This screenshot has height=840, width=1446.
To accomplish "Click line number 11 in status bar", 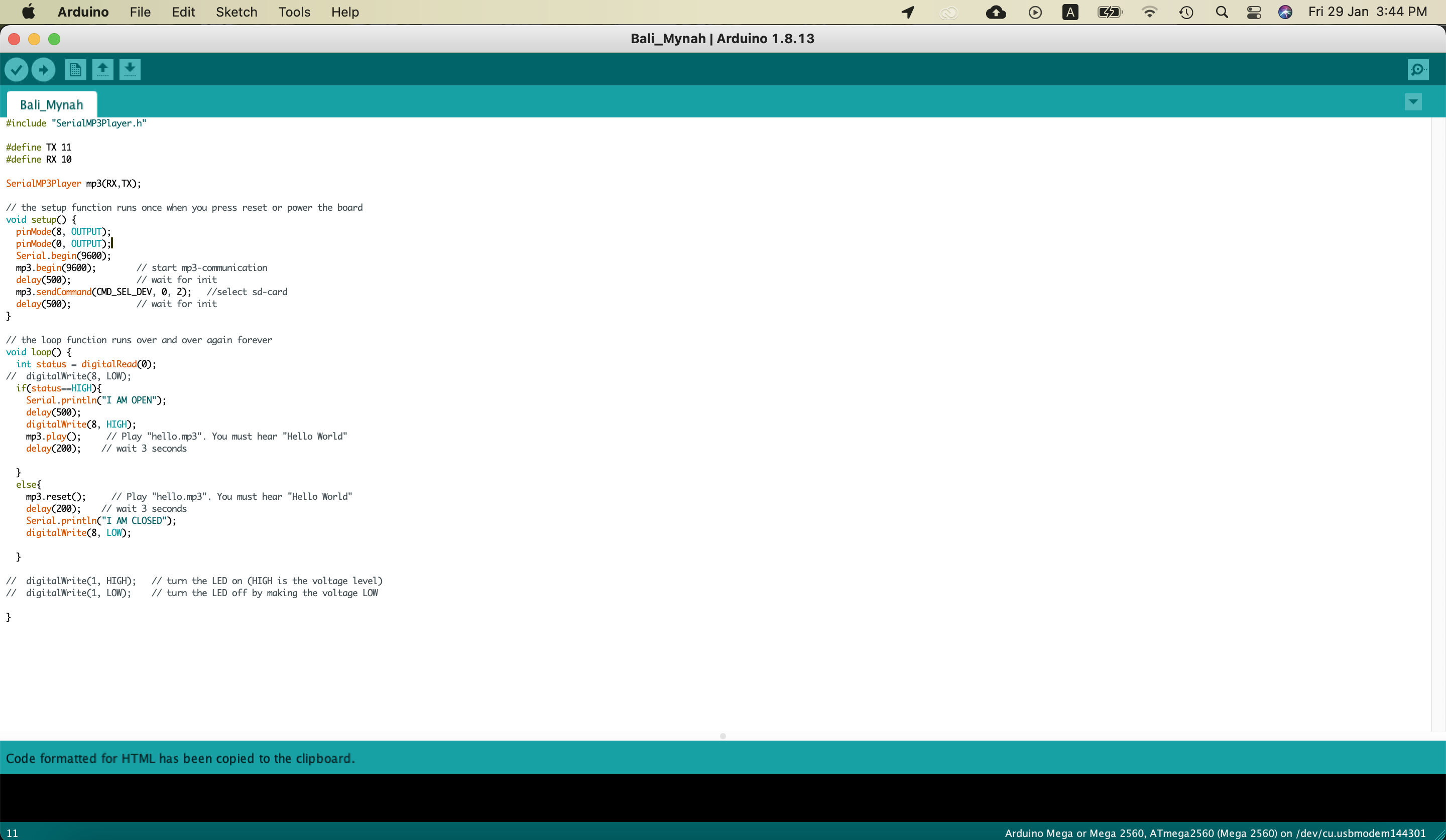I will click(12, 833).
